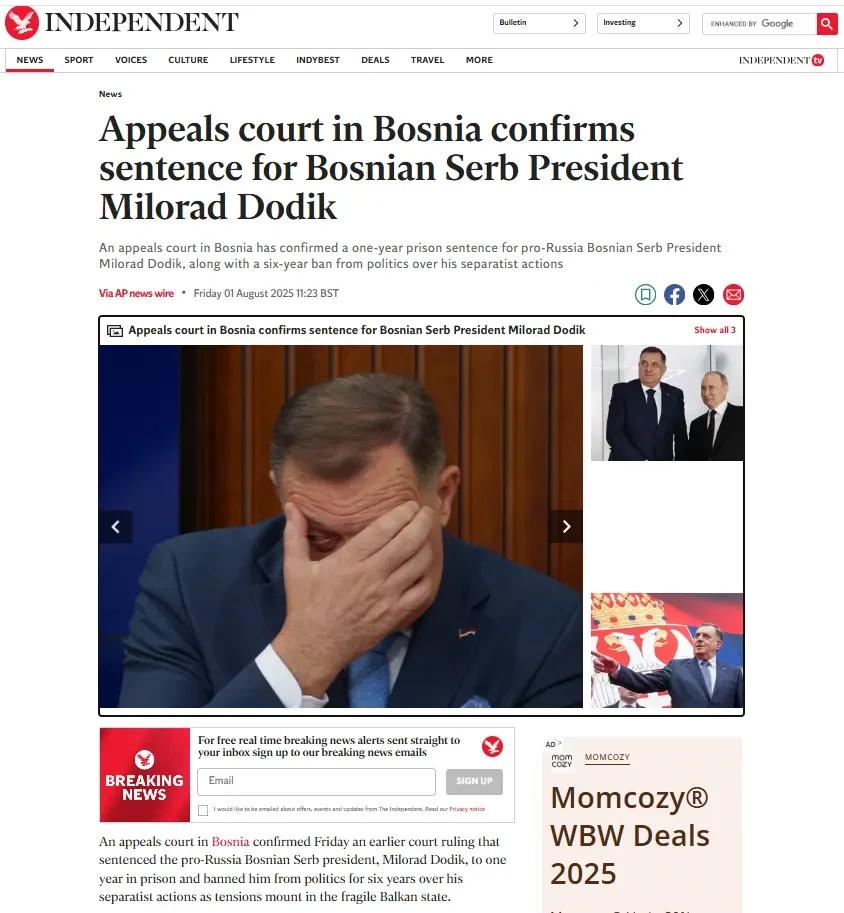This screenshot has width=844, height=913.
Task: Tick the offers and updates email checkbox
Action: click(203, 810)
